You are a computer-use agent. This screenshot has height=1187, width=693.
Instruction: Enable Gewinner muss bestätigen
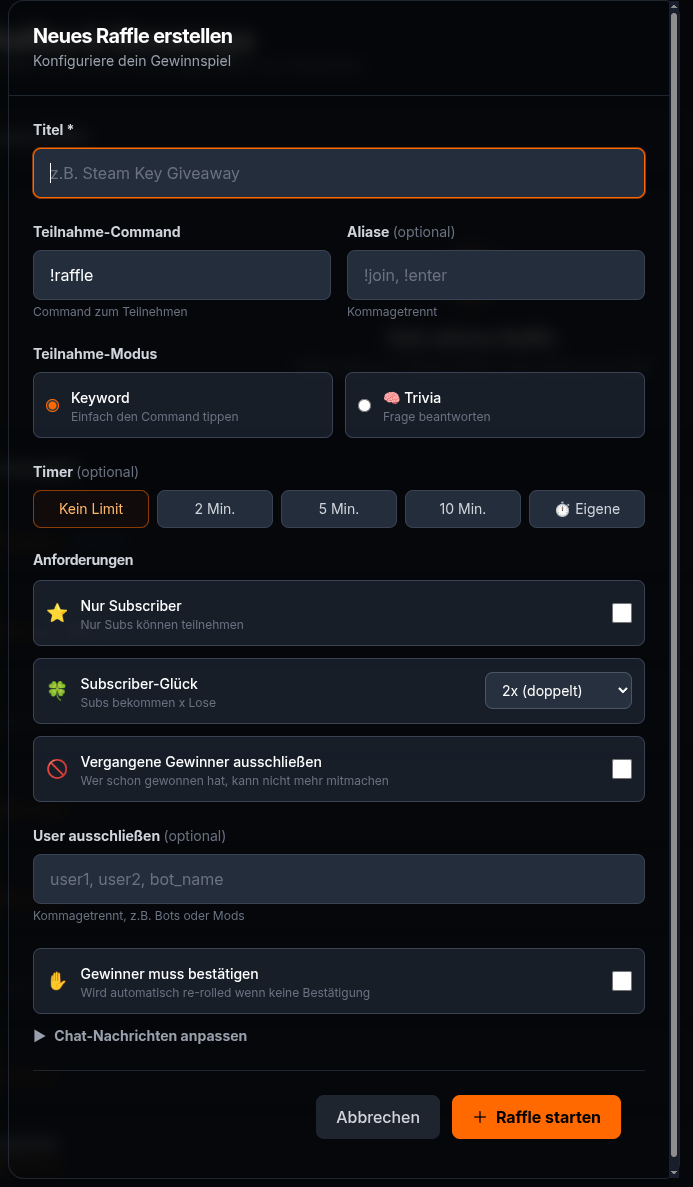(x=622, y=981)
